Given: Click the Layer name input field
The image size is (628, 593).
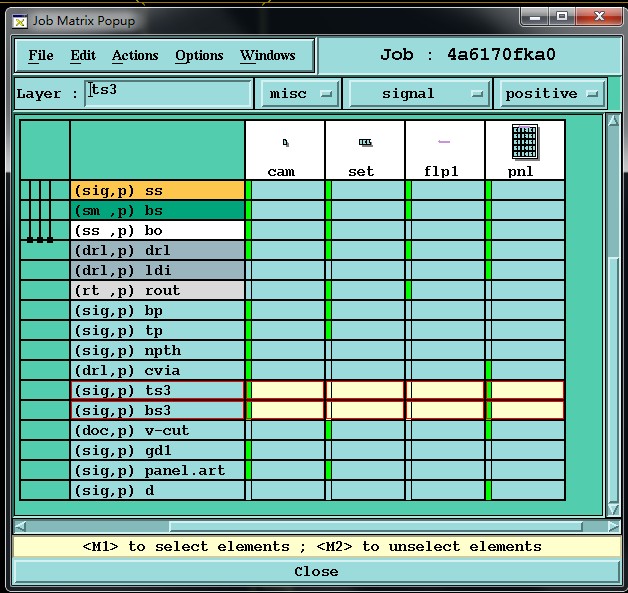Looking at the screenshot, I should pos(168,93).
